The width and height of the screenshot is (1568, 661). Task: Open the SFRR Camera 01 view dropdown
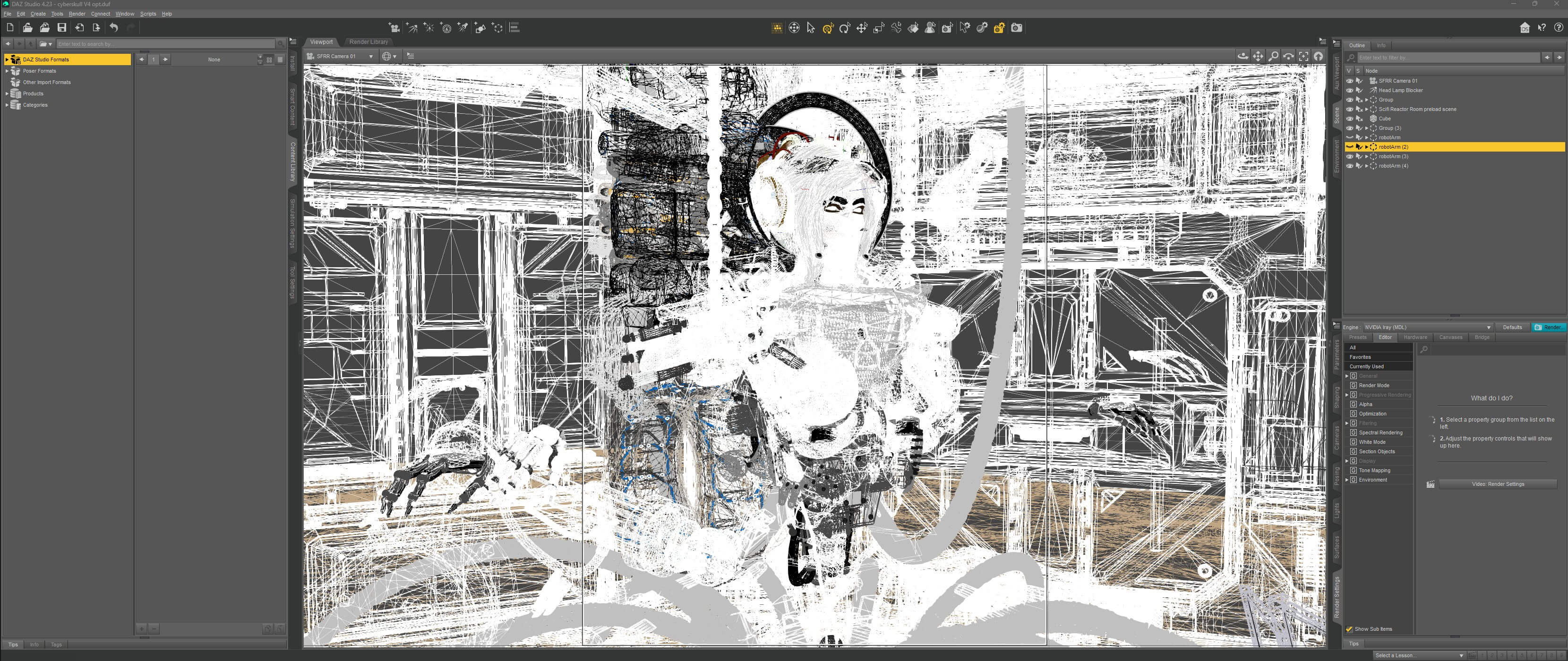[340, 56]
